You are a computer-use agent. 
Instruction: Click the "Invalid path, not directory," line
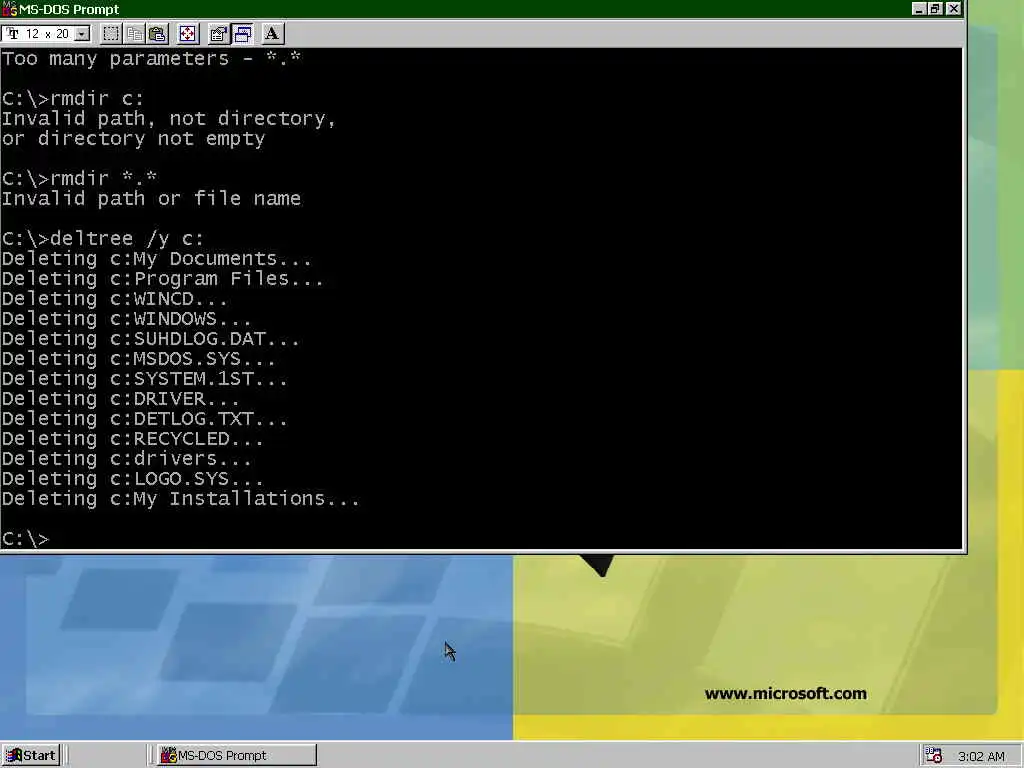coord(168,119)
